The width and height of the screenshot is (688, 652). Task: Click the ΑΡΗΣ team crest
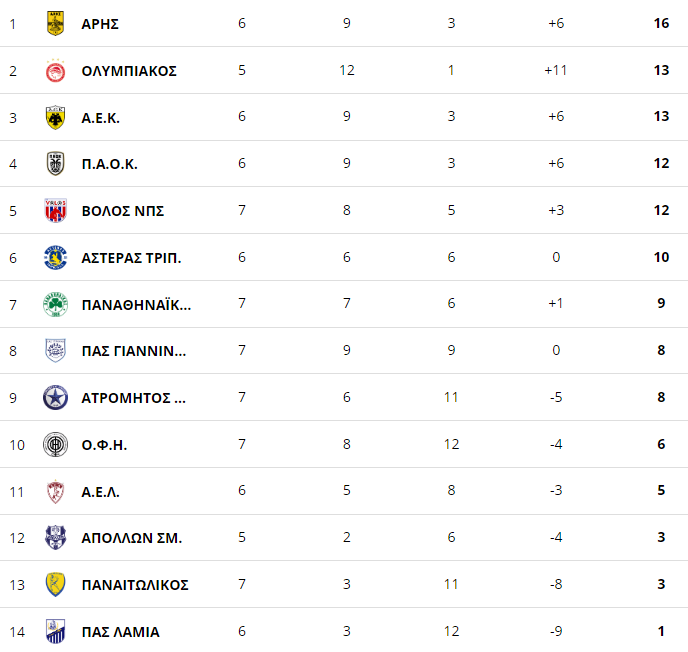(55, 23)
